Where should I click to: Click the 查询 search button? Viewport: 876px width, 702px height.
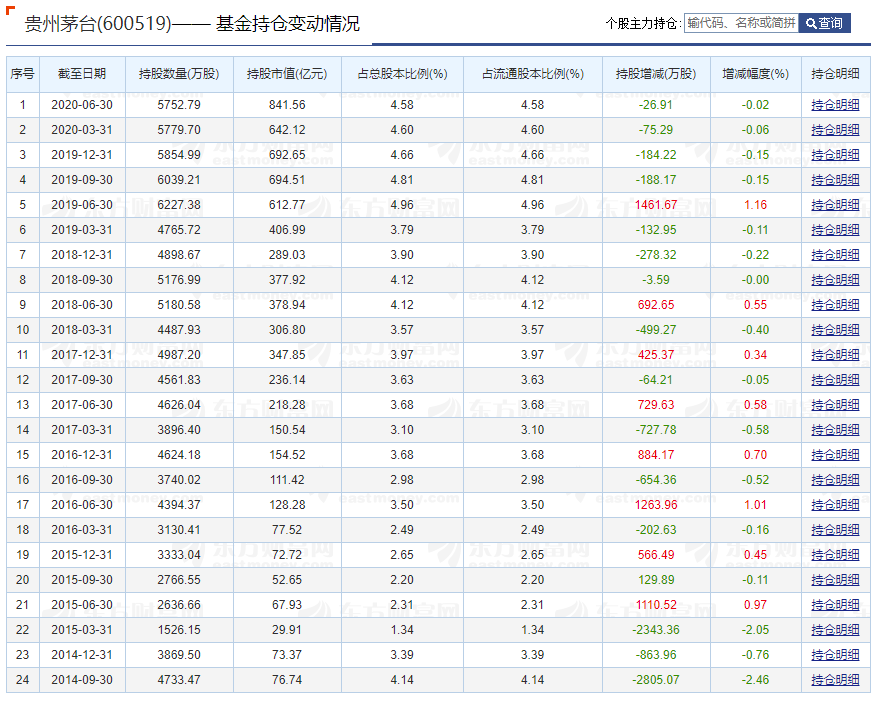pyautogui.click(x=825, y=23)
